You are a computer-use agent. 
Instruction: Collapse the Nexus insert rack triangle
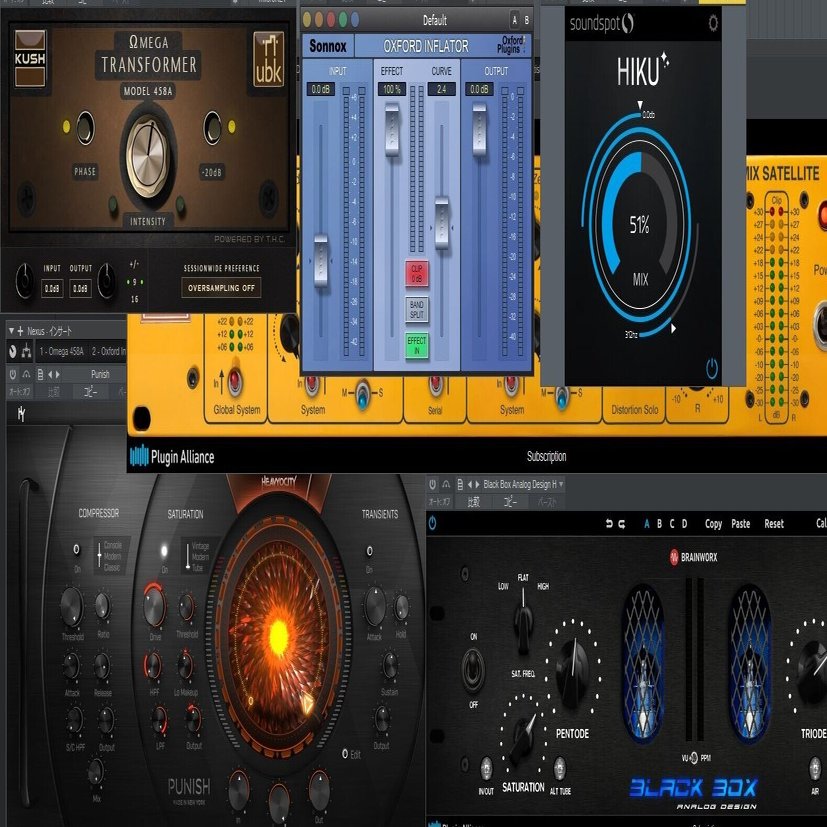pyautogui.click(x=11, y=331)
